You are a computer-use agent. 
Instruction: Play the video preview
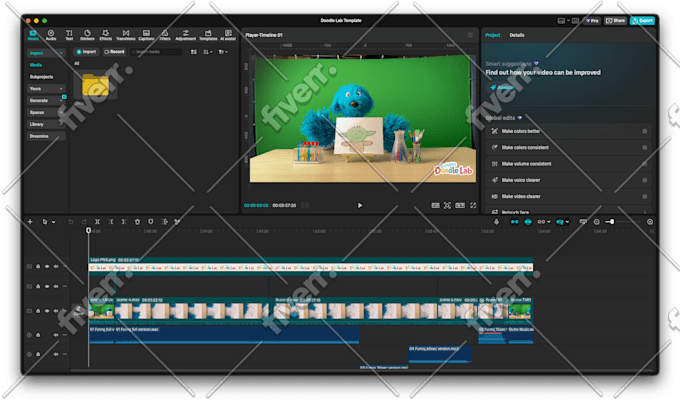(360, 206)
